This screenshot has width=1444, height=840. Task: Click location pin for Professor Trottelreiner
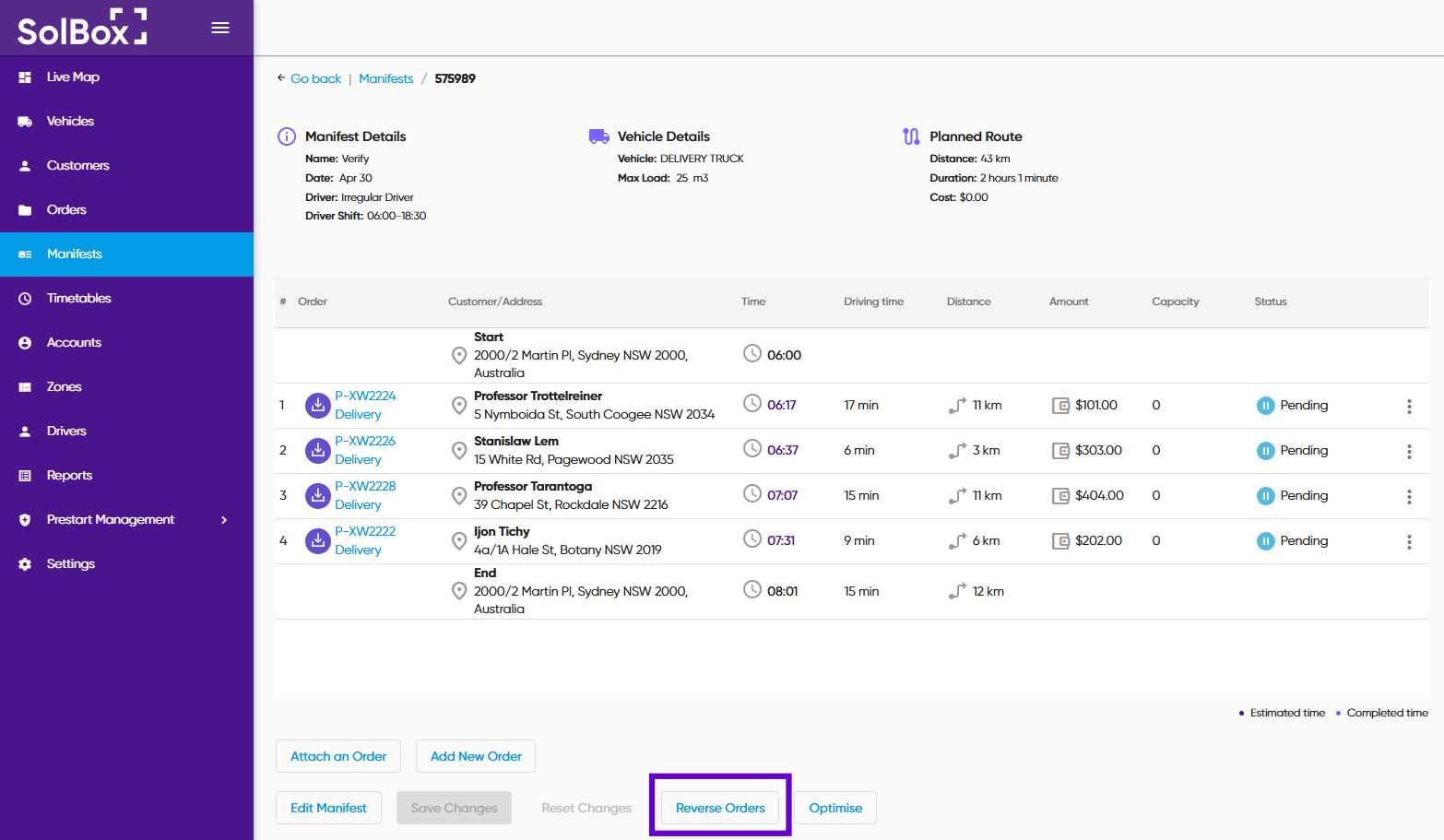coord(459,405)
